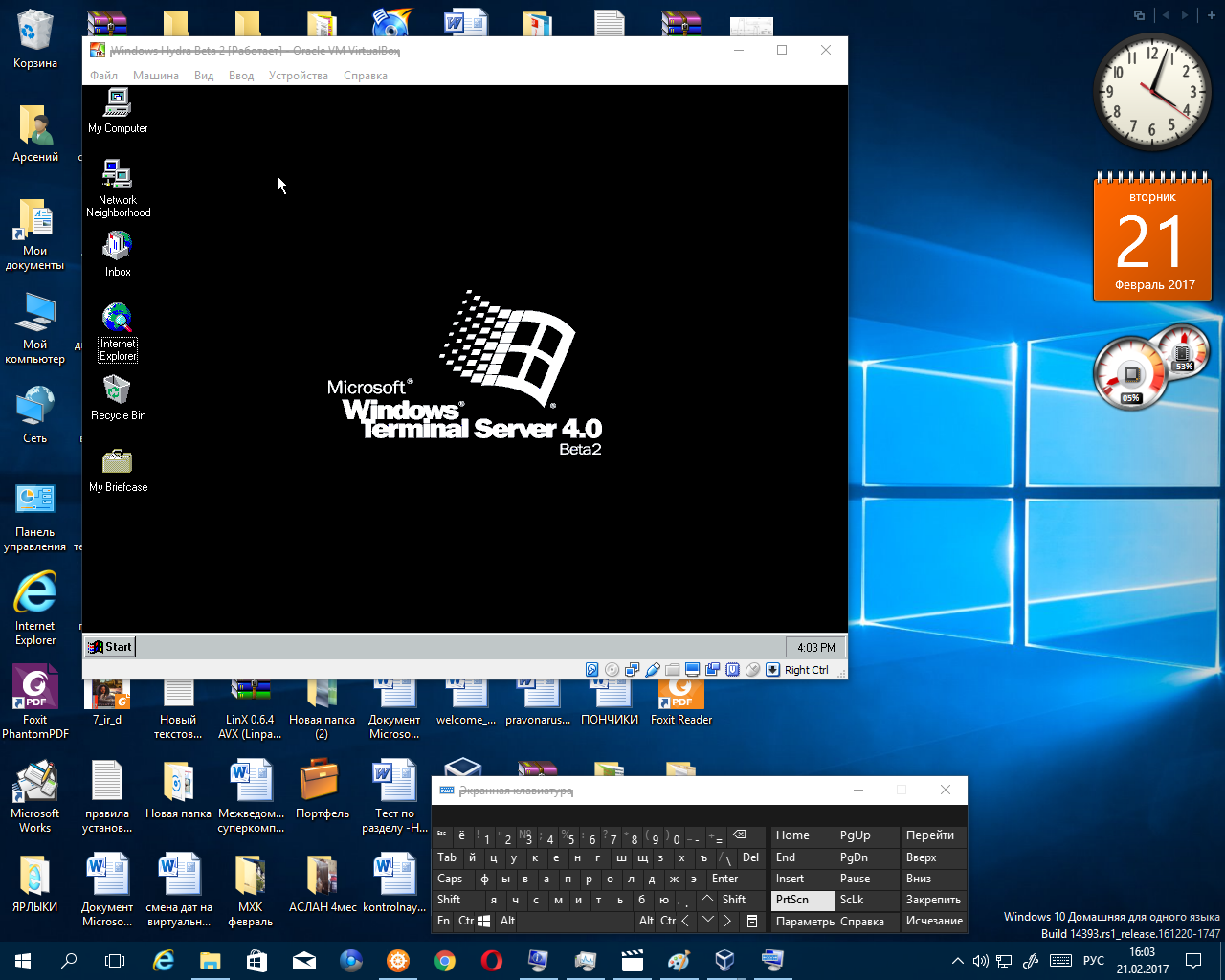
Task: Open Windows Start menu on host taskbar
Action: click(23, 960)
